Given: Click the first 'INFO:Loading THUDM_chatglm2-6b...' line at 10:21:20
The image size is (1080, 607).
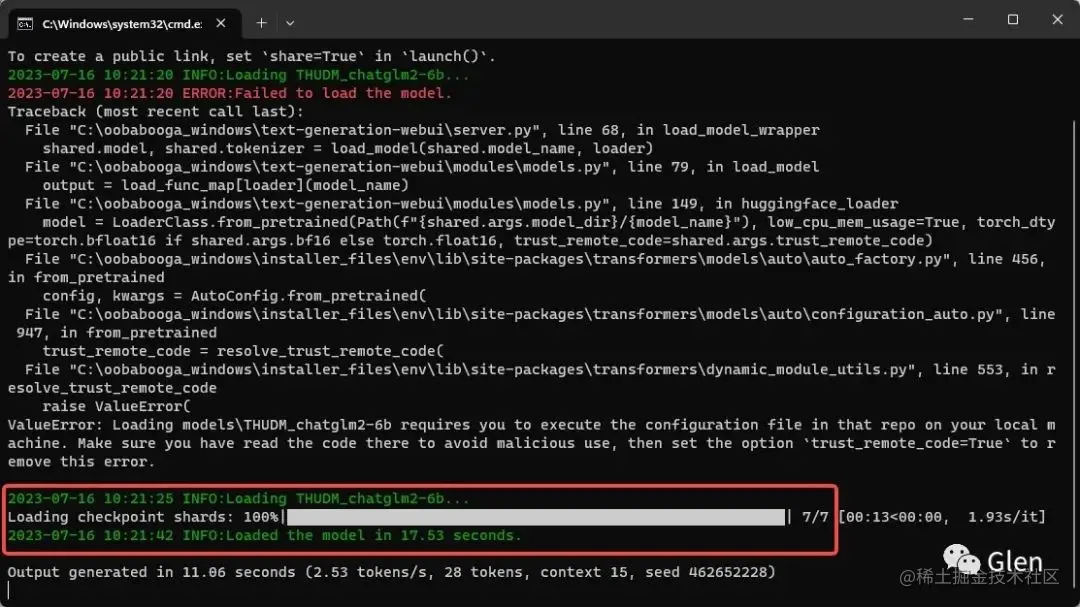Looking at the screenshot, I should pyautogui.click(x=238, y=74).
